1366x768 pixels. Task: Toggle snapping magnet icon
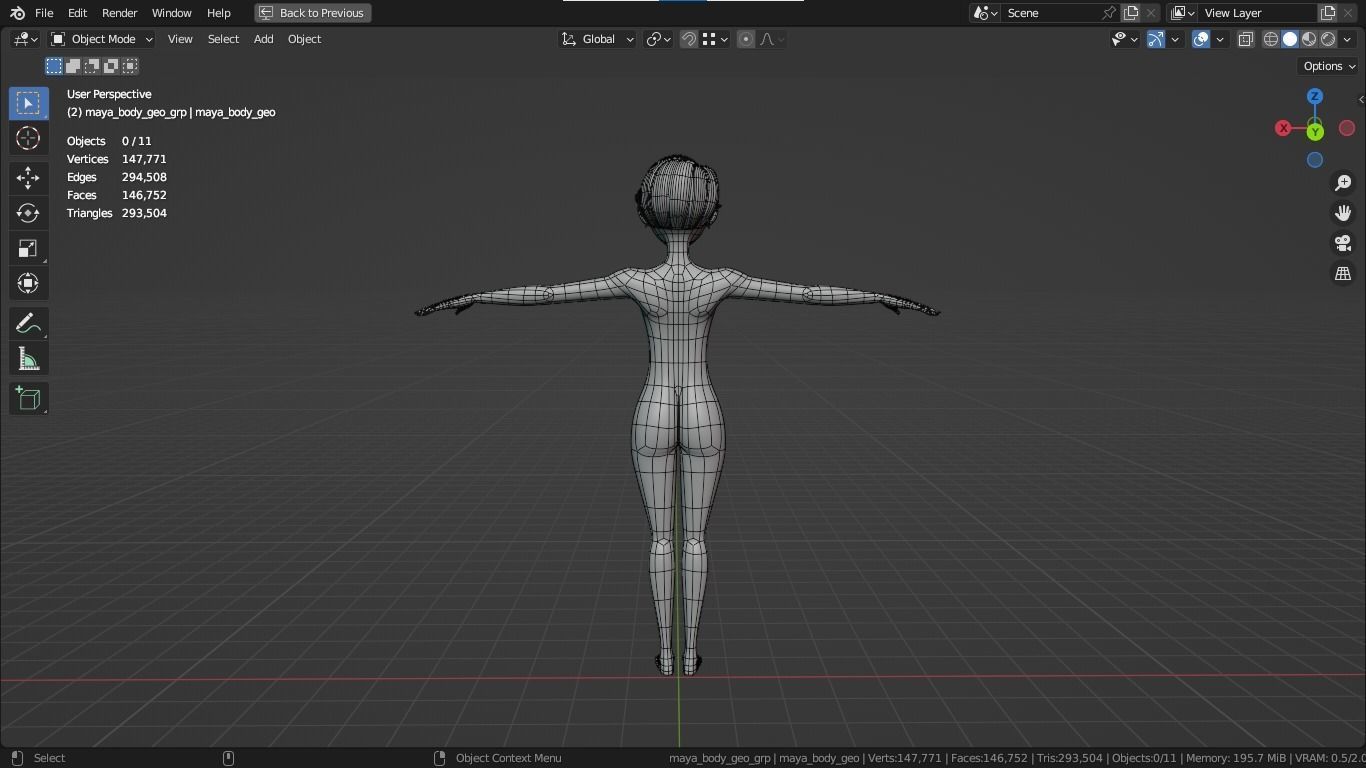pos(689,39)
